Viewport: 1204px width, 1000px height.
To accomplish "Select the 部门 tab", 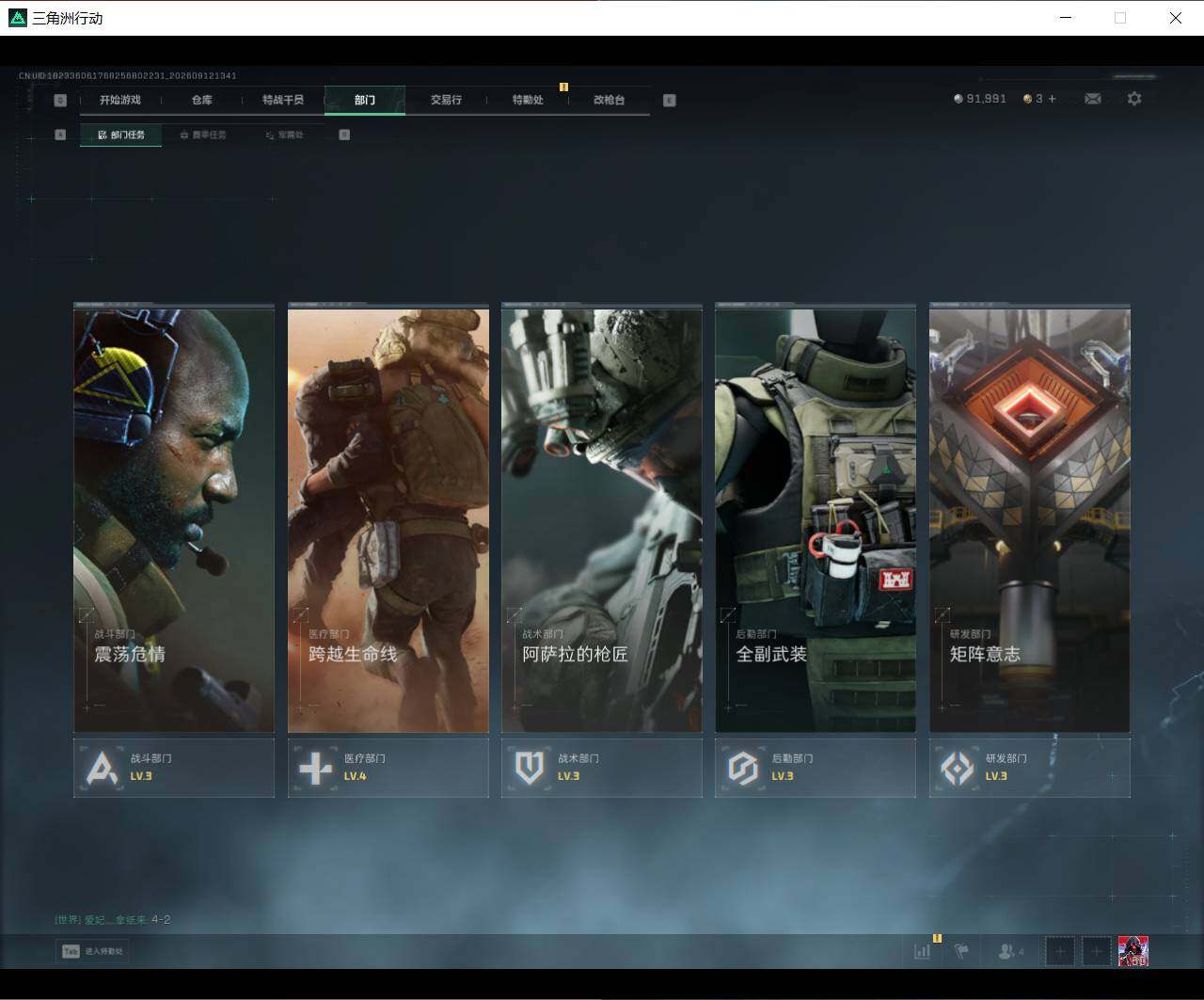I will click(x=365, y=100).
